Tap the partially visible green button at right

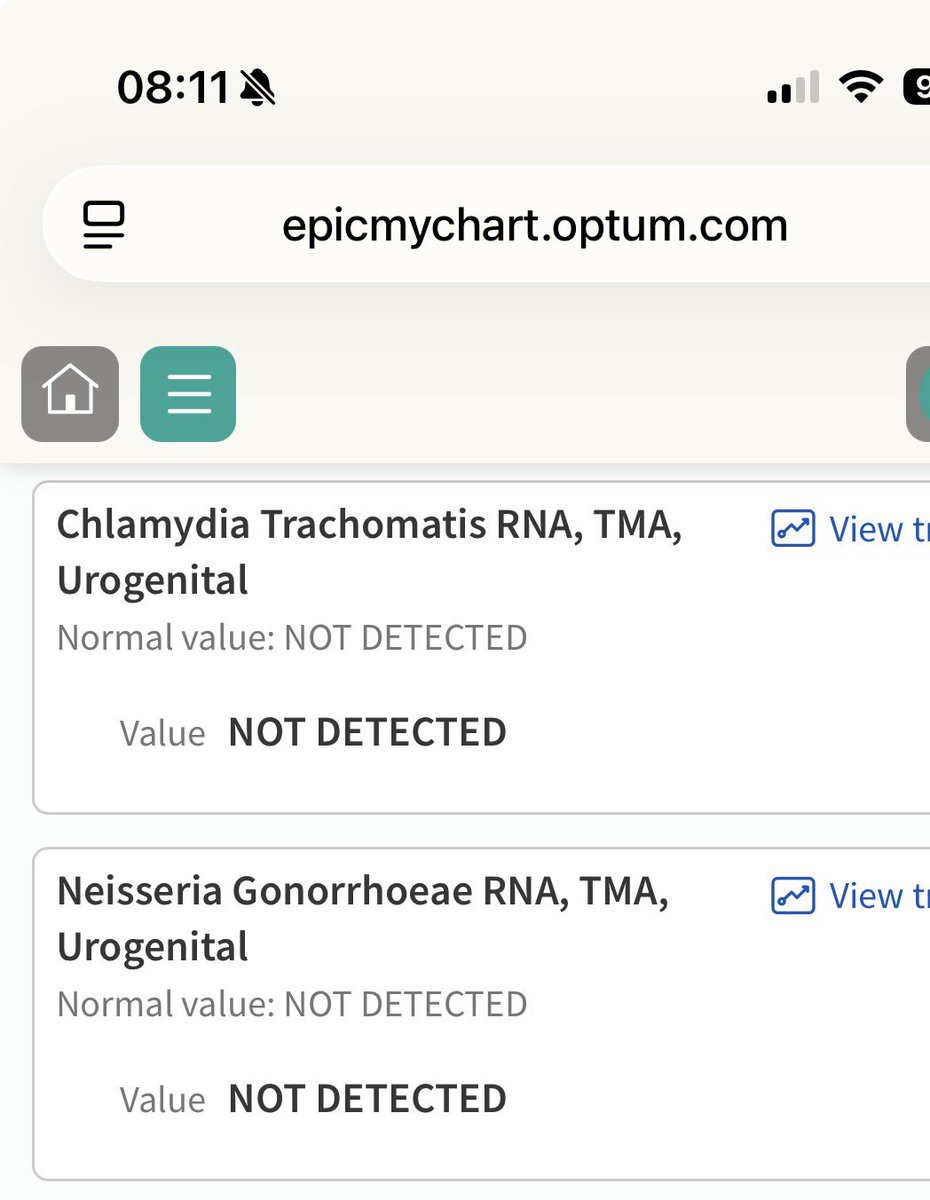click(x=918, y=394)
